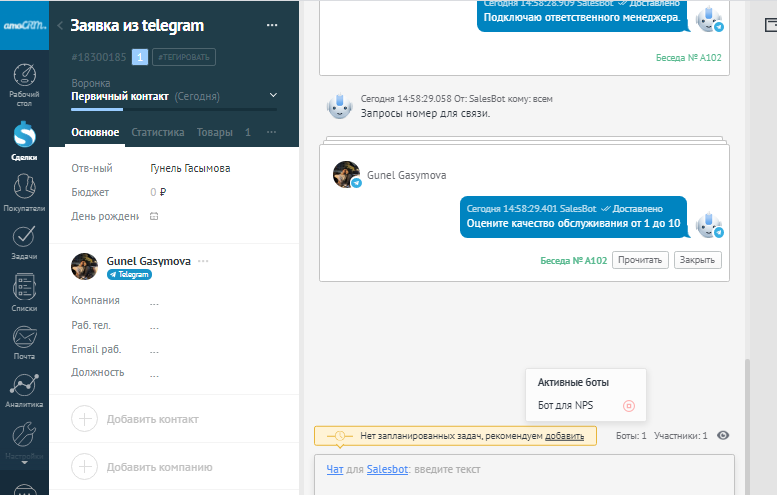Open Почта mail icon

click(24, 340)
